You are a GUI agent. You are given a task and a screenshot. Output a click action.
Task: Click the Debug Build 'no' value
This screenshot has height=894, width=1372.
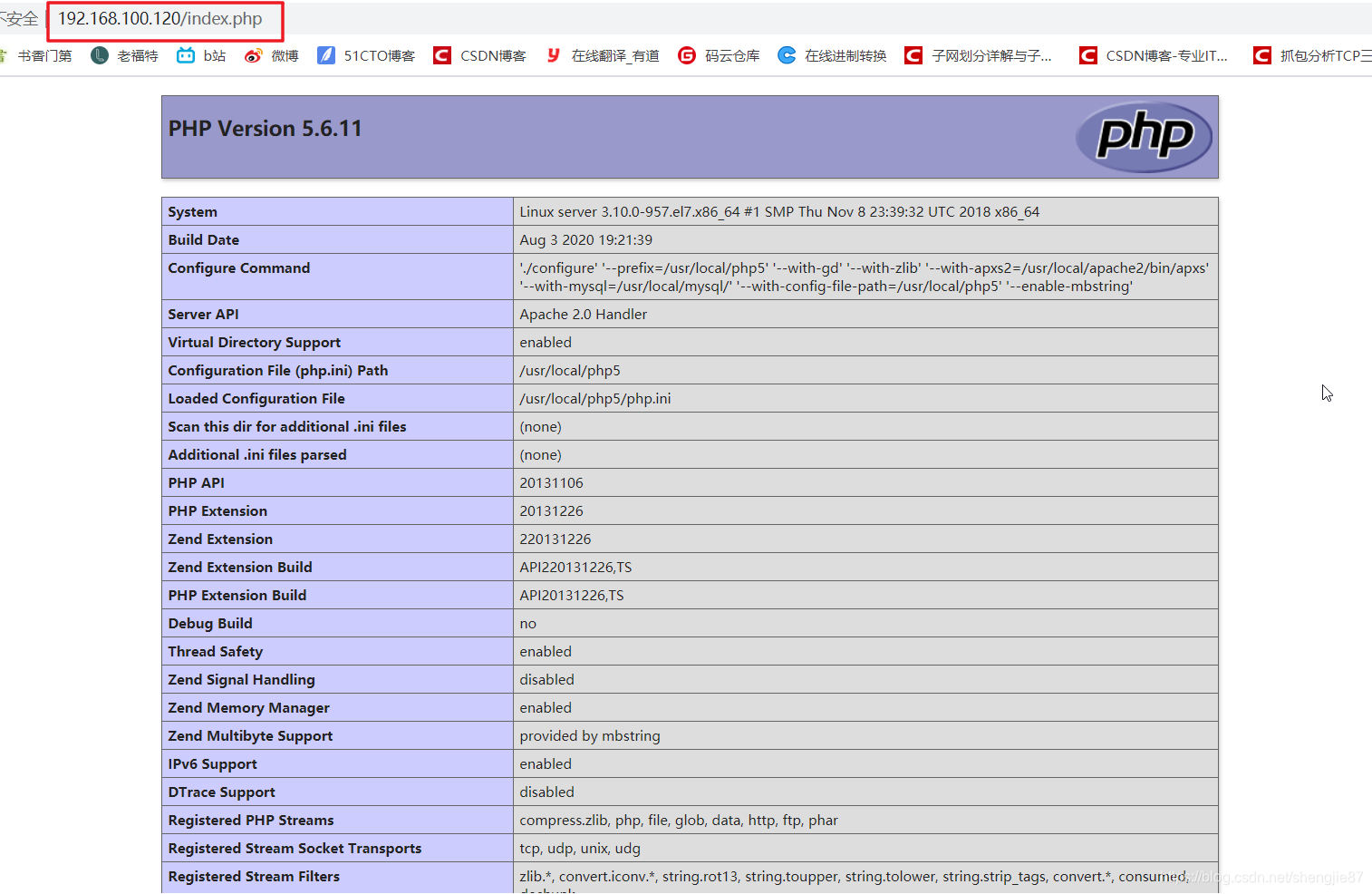[528, 624]
